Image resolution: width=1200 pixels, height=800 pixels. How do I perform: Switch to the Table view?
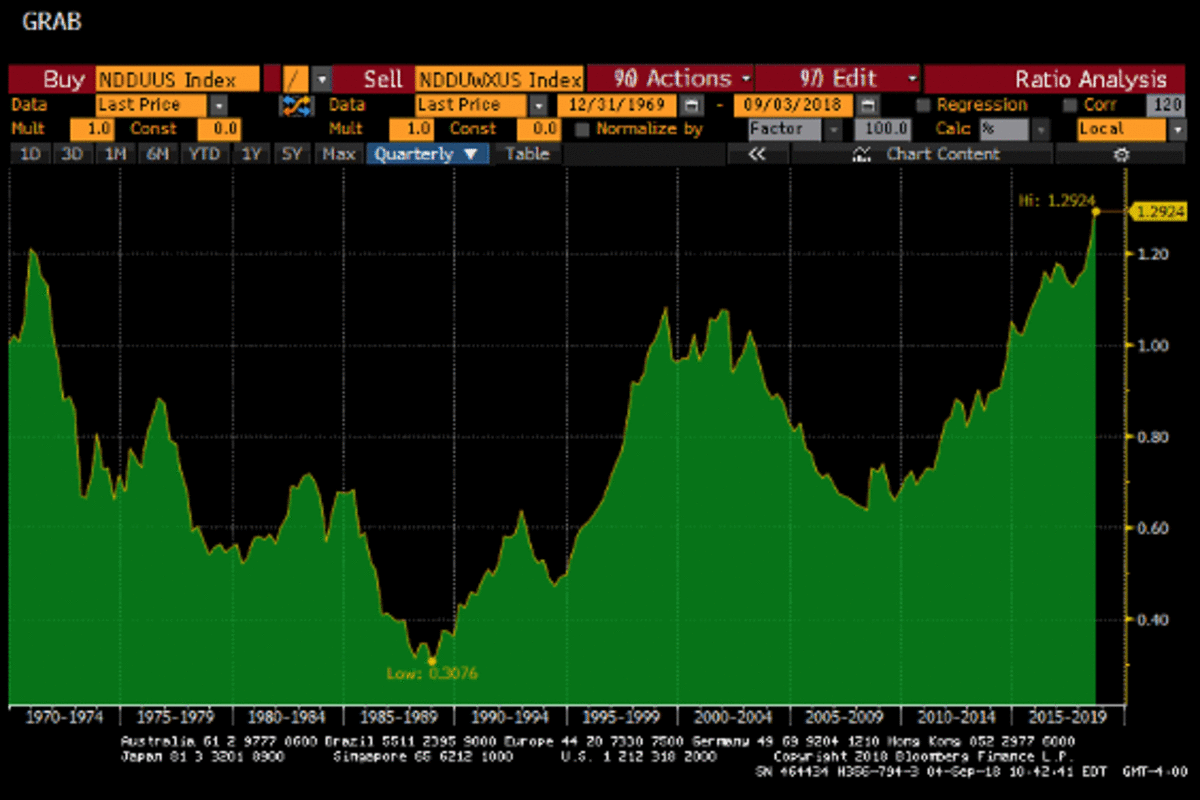pyautogui.click(x=526, y=154)
